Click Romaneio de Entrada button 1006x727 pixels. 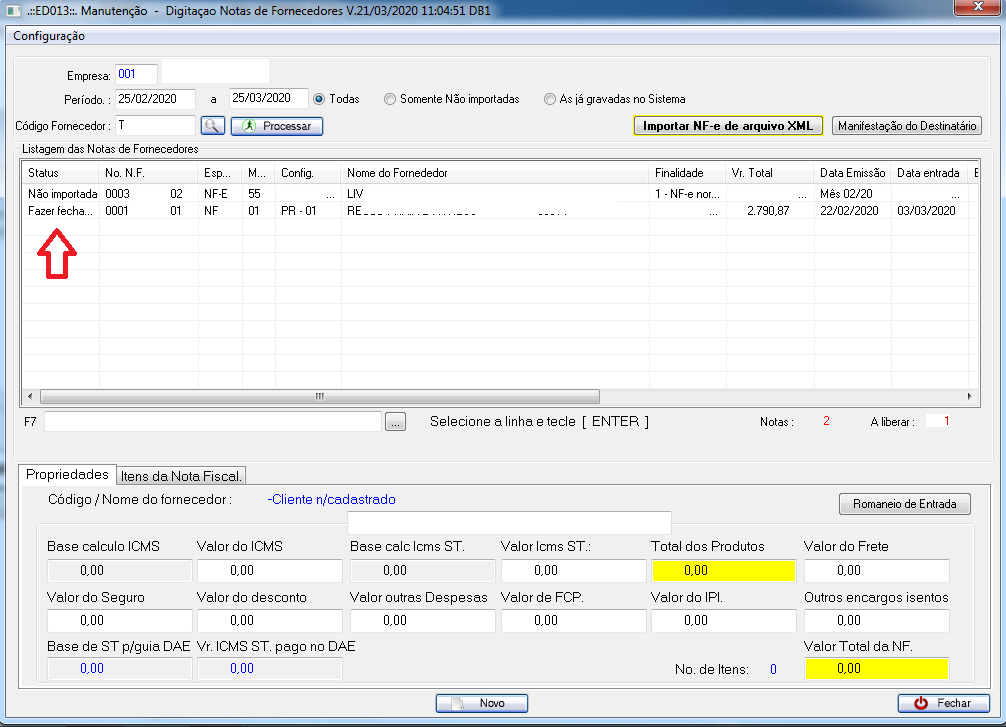tap(904, 504)
